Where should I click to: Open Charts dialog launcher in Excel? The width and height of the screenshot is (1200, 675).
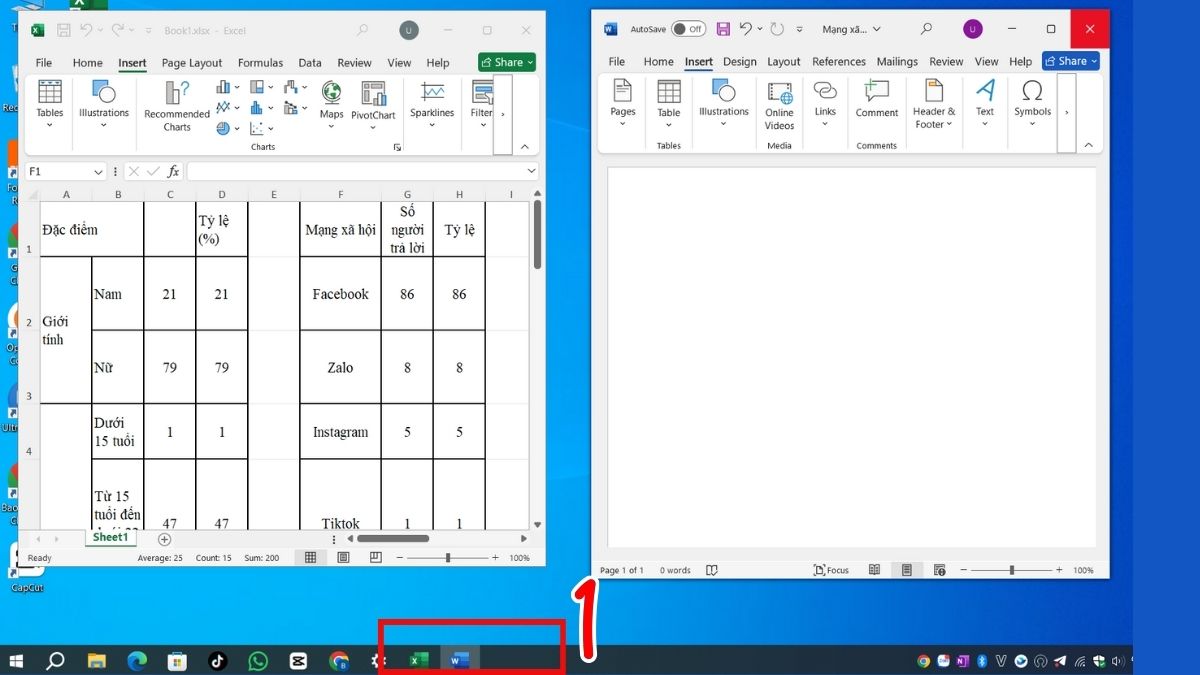click(x=397, y=147)
